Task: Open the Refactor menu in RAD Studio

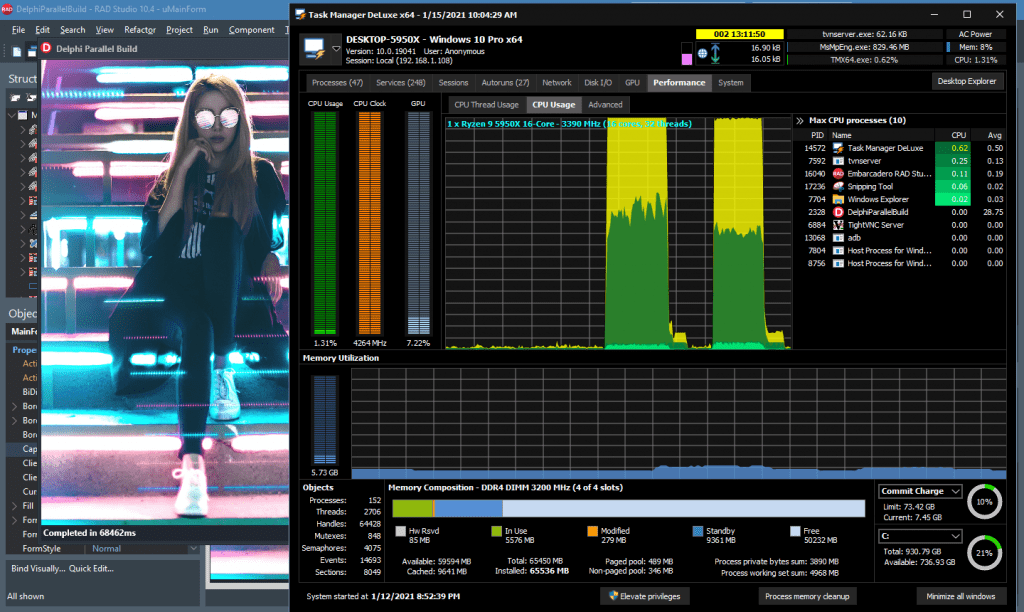Action: click(140, 30)
